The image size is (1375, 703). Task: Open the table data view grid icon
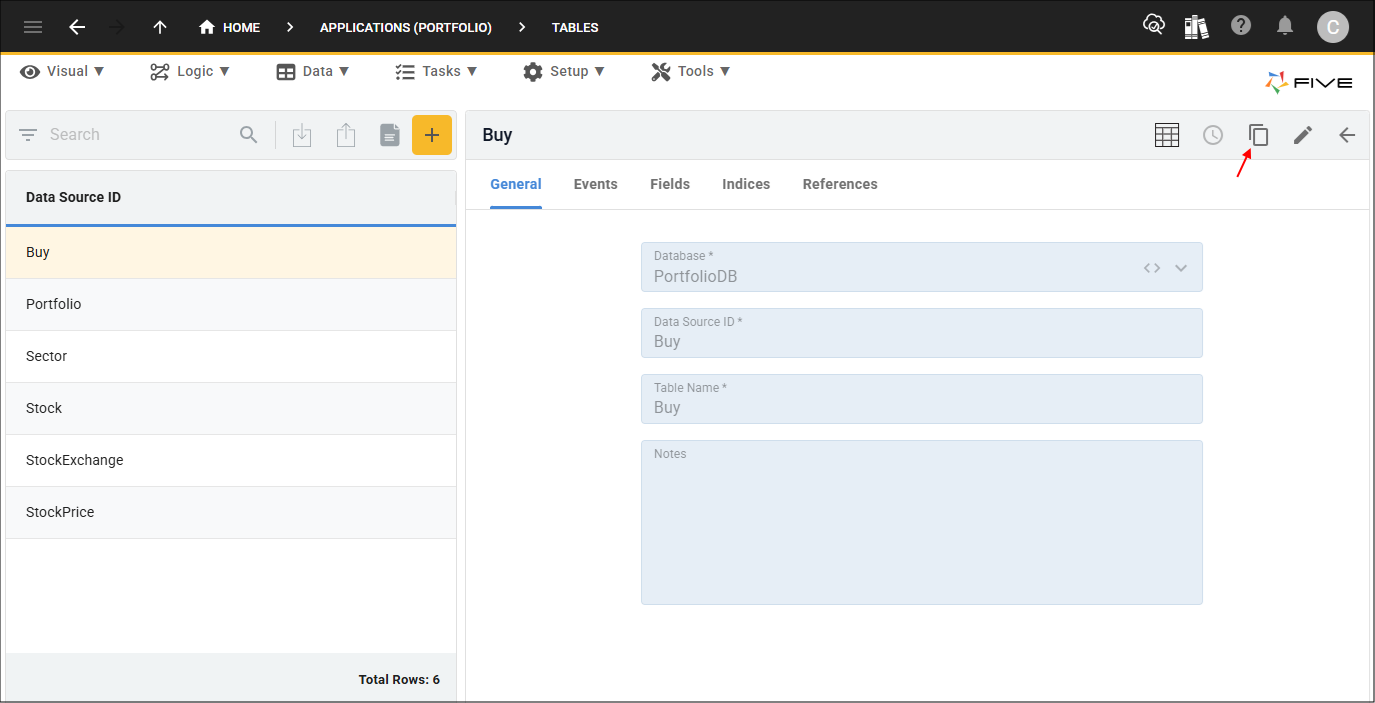pyautogui.click(x=1167, y=135)
